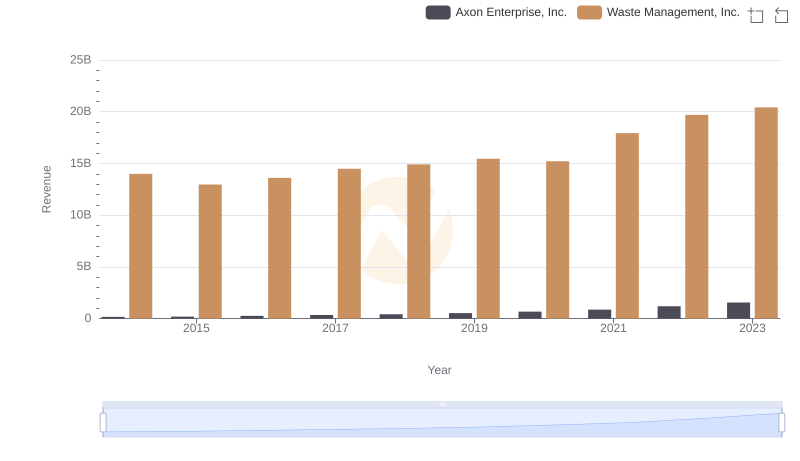Click the Waste Management bar for 2021
The height and width of the screenshot is (461, 800).
pyautogui.click(x=627, y=226)
